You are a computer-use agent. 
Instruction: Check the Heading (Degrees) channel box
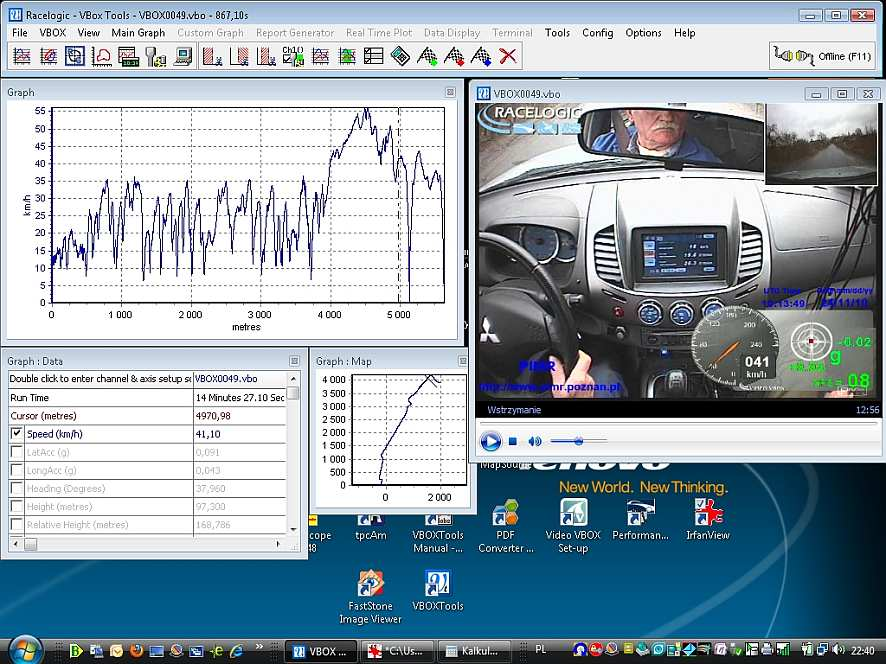(17, 488)
